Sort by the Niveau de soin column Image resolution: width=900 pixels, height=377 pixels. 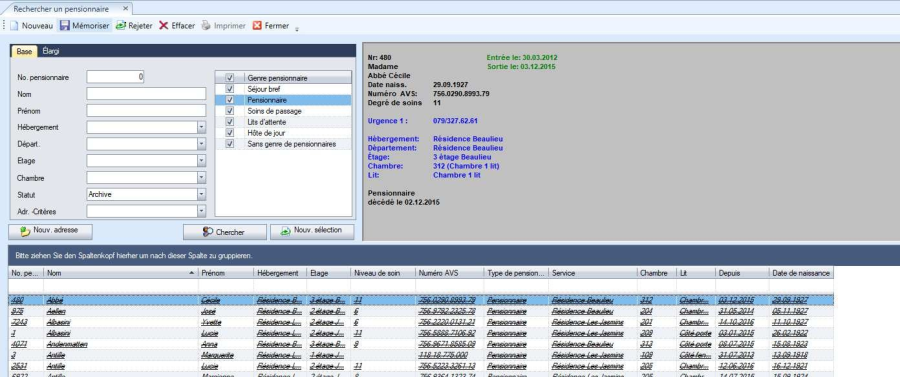click(383, 274)
